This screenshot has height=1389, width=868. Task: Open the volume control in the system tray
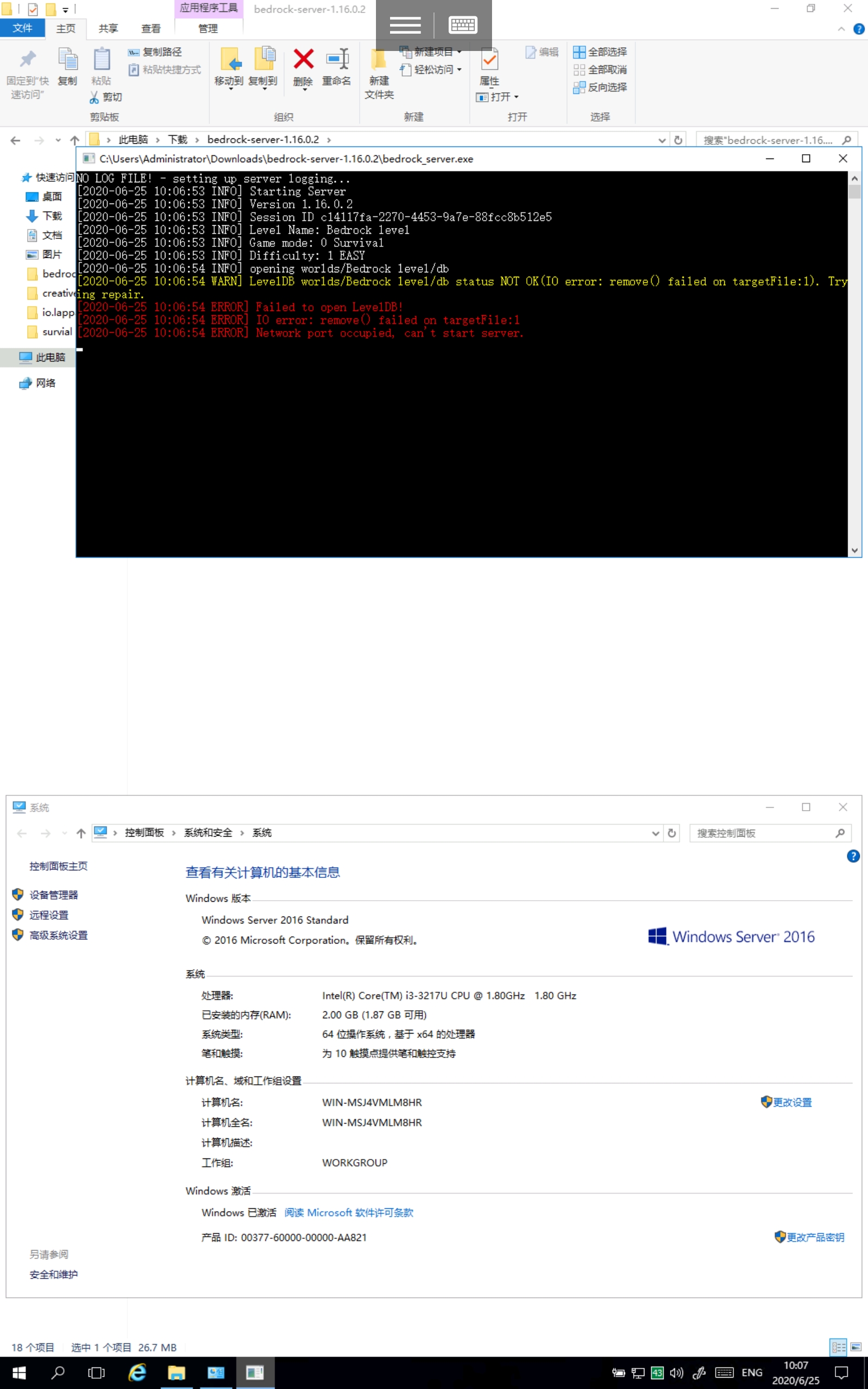(677, 1372)
